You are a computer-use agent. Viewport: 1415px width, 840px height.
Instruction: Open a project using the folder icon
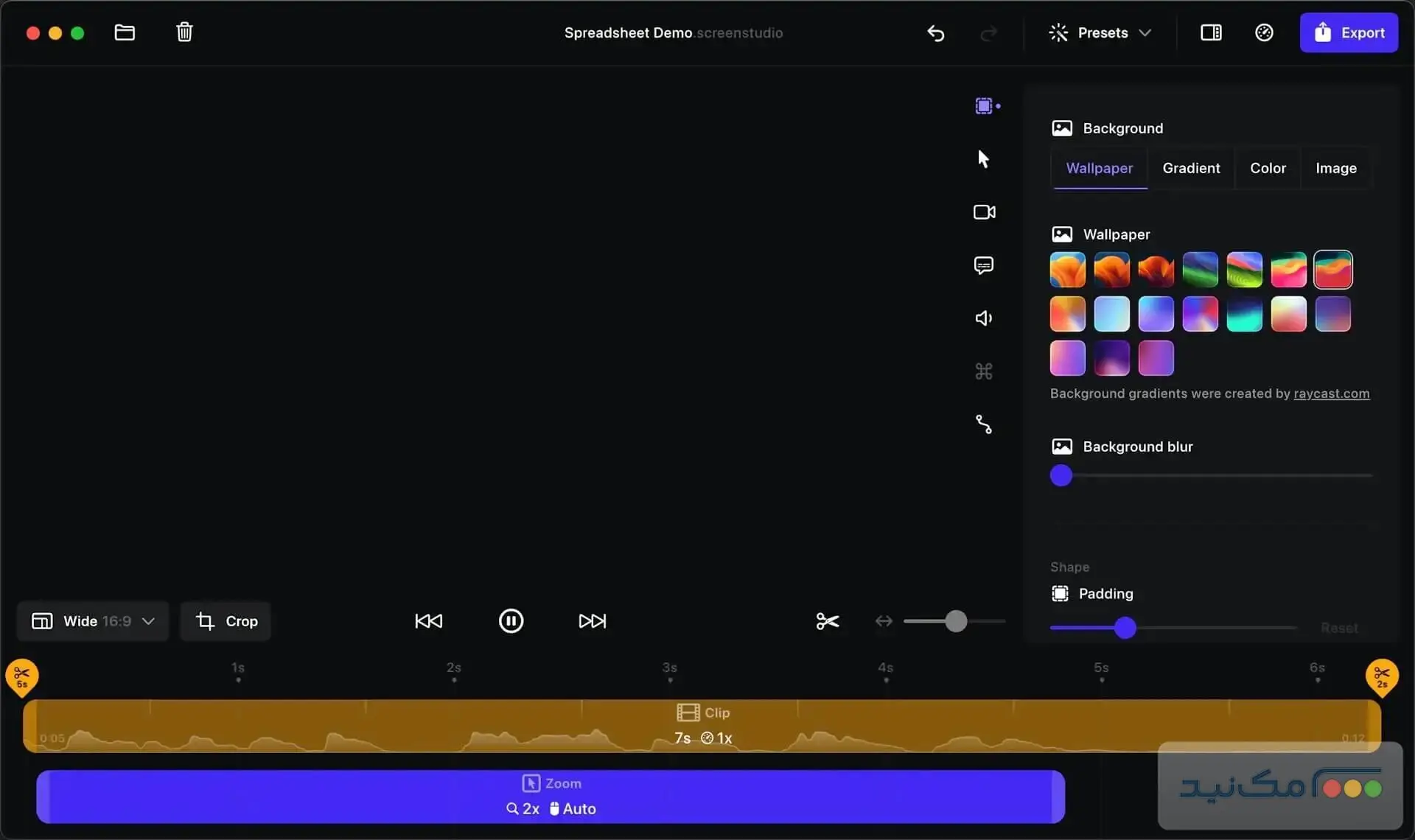(124, 32)
